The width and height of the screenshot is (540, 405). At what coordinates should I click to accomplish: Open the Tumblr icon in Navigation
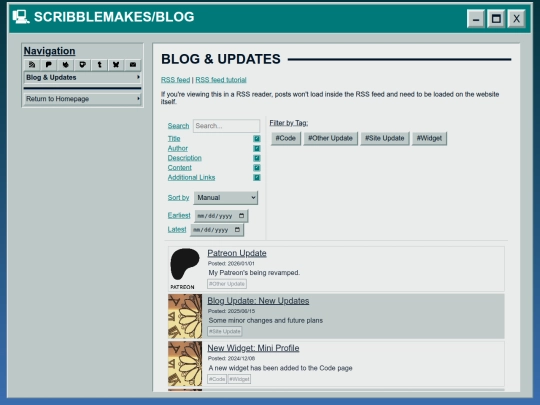tap(99, 65)
